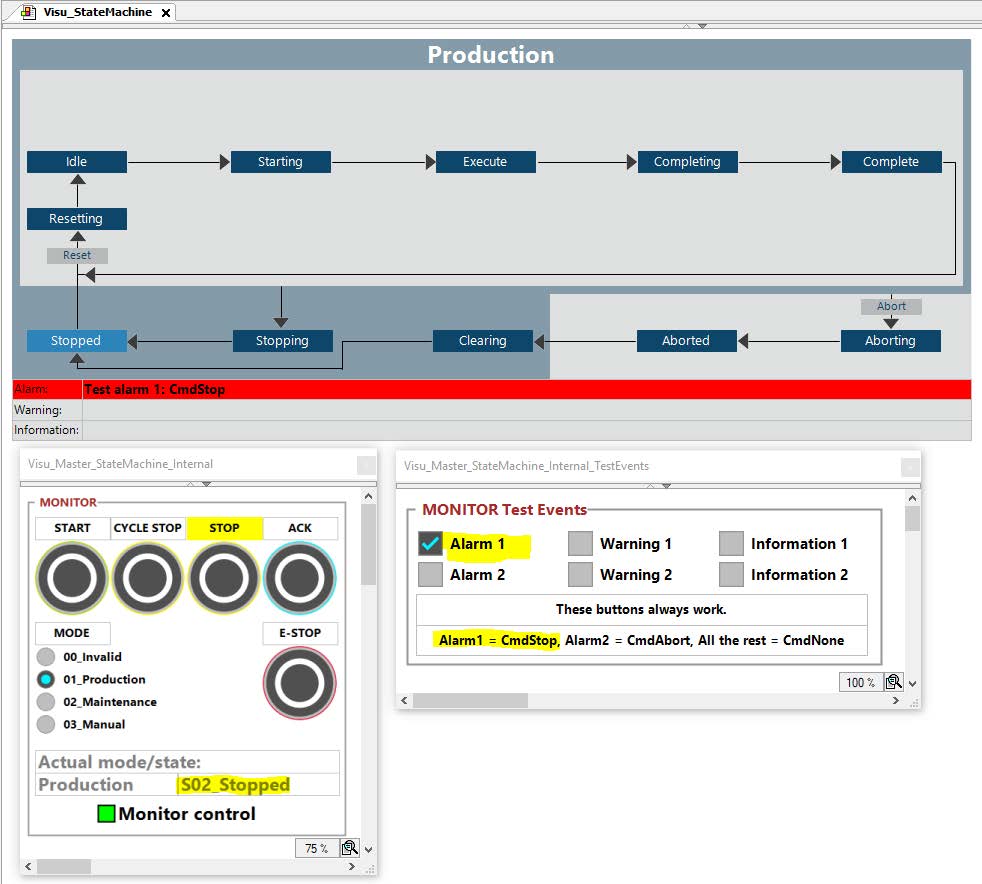The height and width of the screenshot is (884, 982).
Task: Click the gray Reset button
Action: [77, 255]
